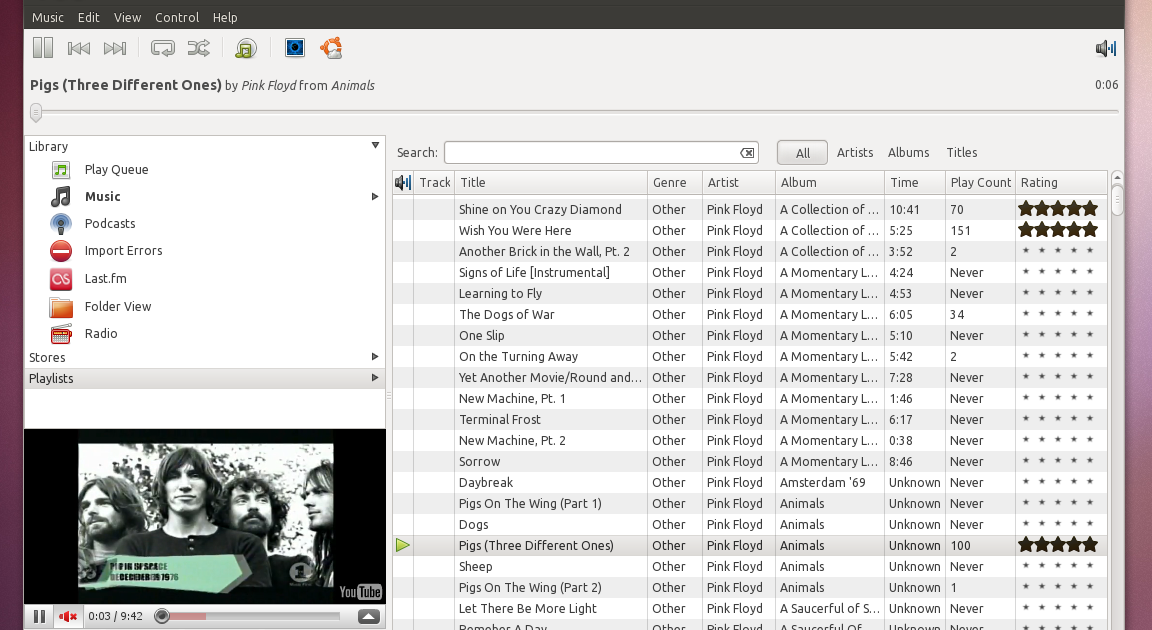Turn on shuffle playback
The height and width of the screenshot is (630, 1152).
point(198,47)
